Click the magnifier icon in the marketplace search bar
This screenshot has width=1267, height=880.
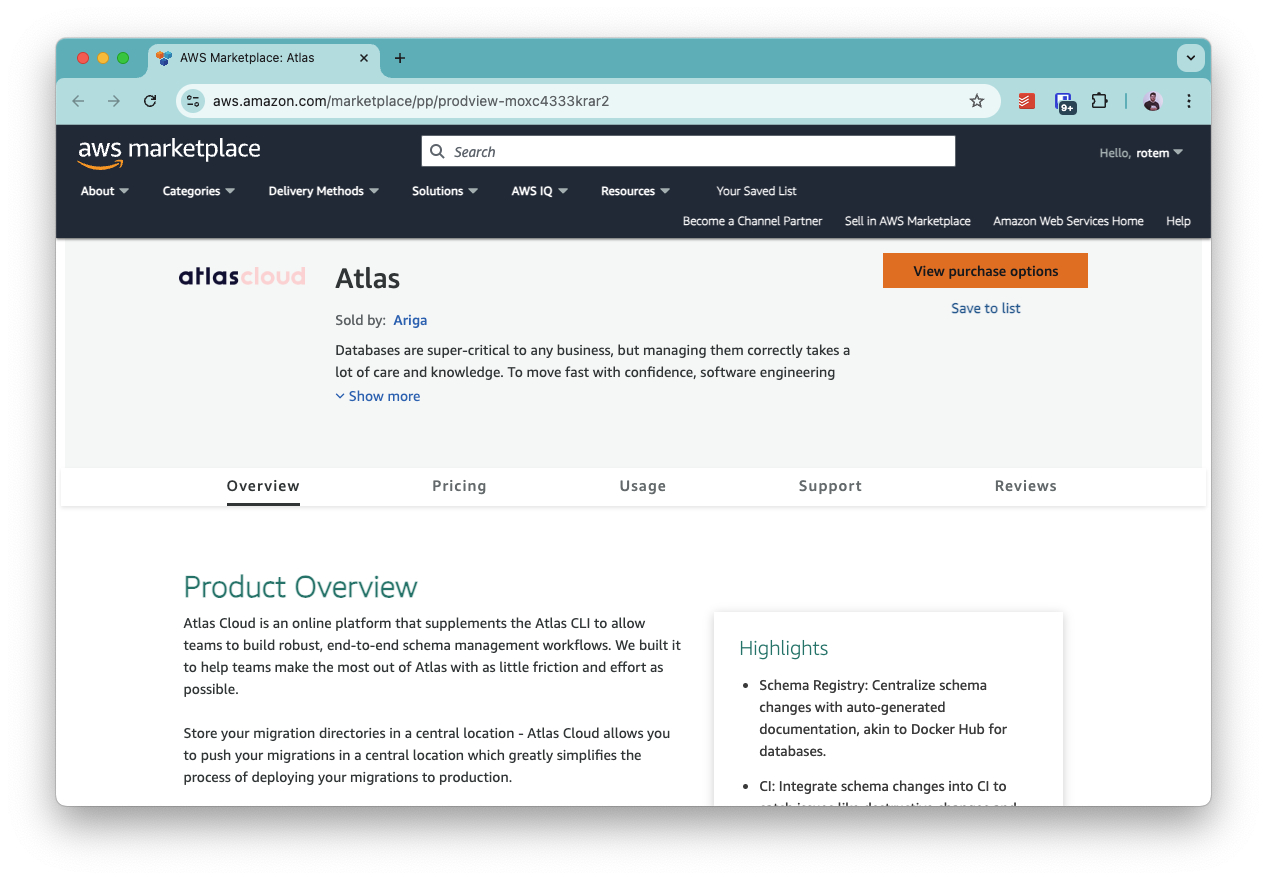pos(437,151)
